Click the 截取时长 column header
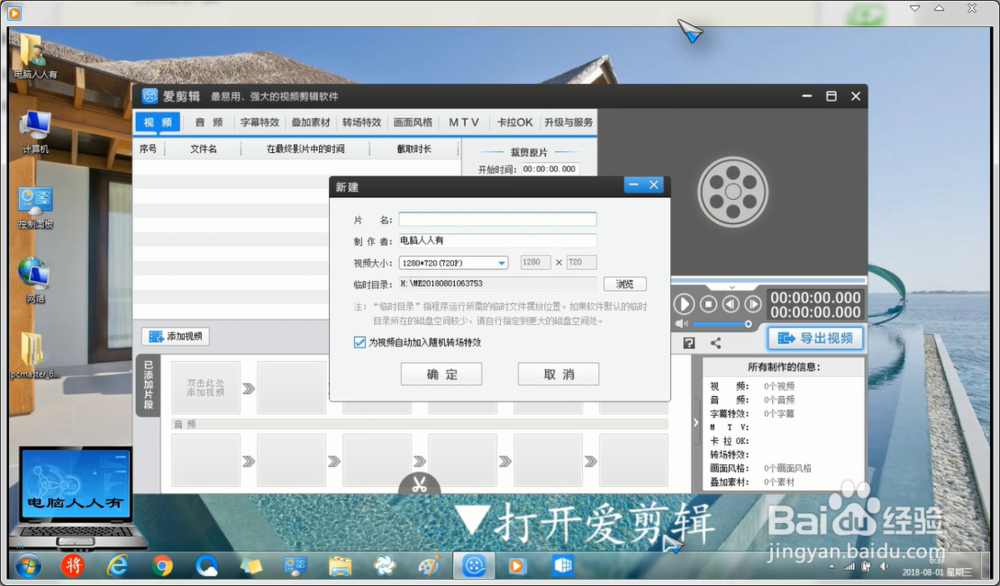1000x586 pixels. [414, 149]
